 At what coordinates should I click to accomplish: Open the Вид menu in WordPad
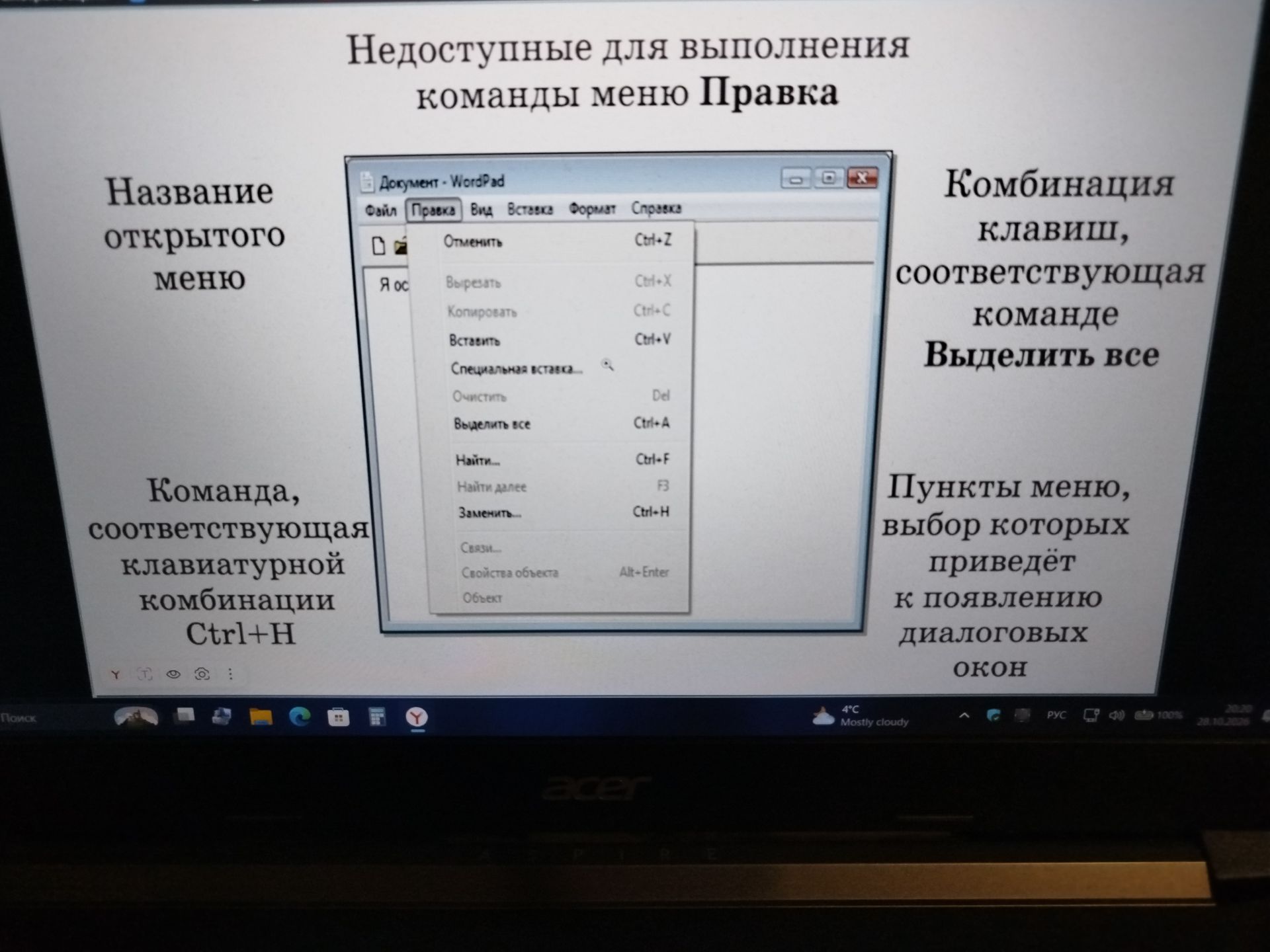(x=482, y=210)
